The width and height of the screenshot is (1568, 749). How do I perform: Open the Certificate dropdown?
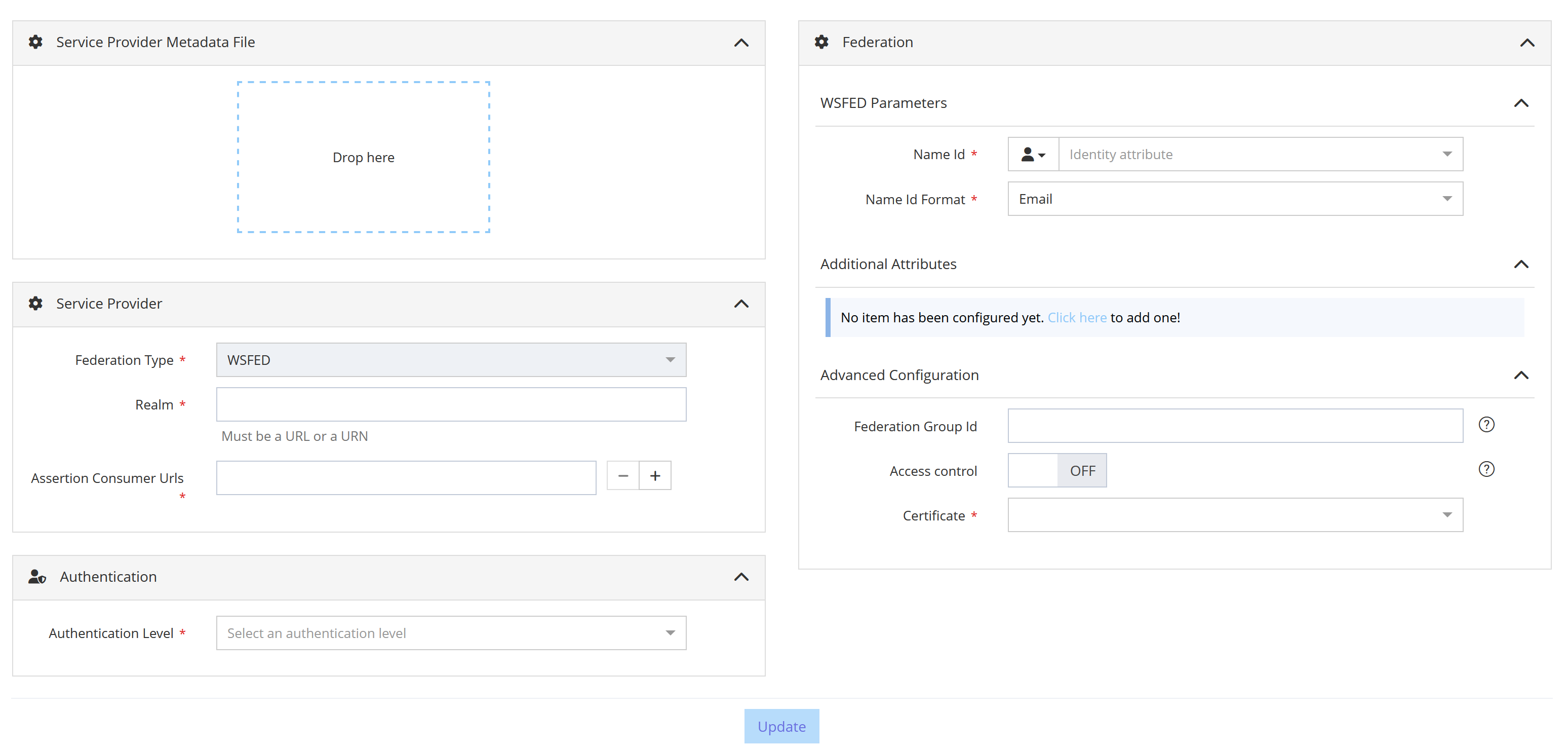point(1234,515)
